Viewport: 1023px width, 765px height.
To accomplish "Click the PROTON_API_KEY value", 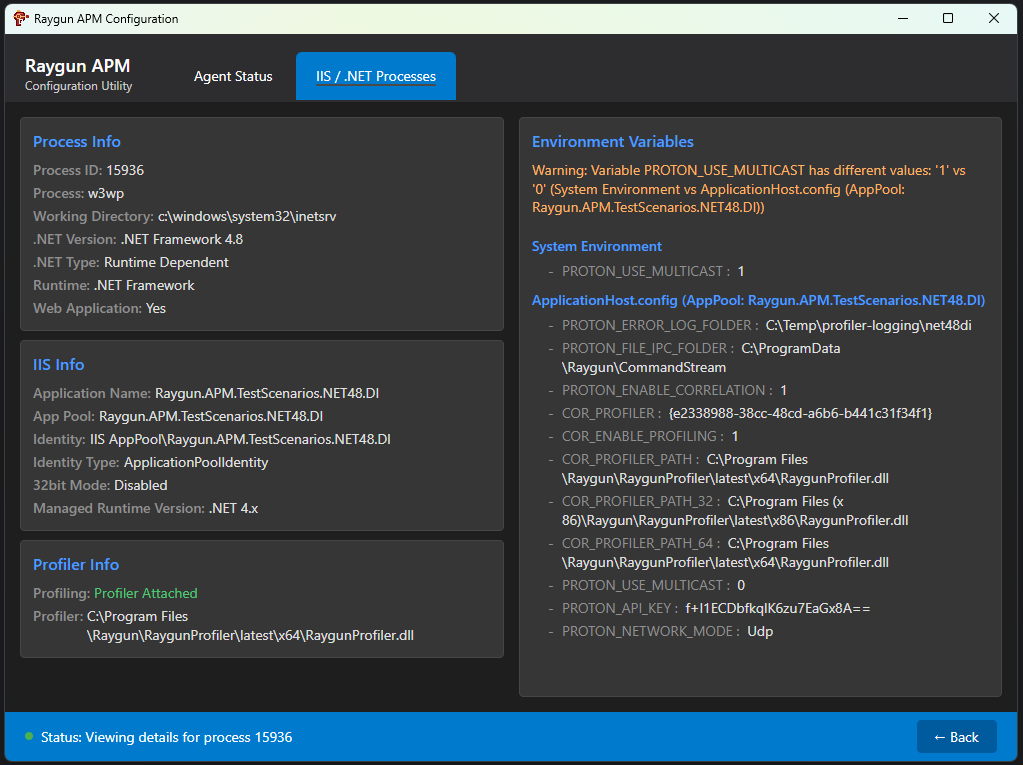I will (778, 608).
